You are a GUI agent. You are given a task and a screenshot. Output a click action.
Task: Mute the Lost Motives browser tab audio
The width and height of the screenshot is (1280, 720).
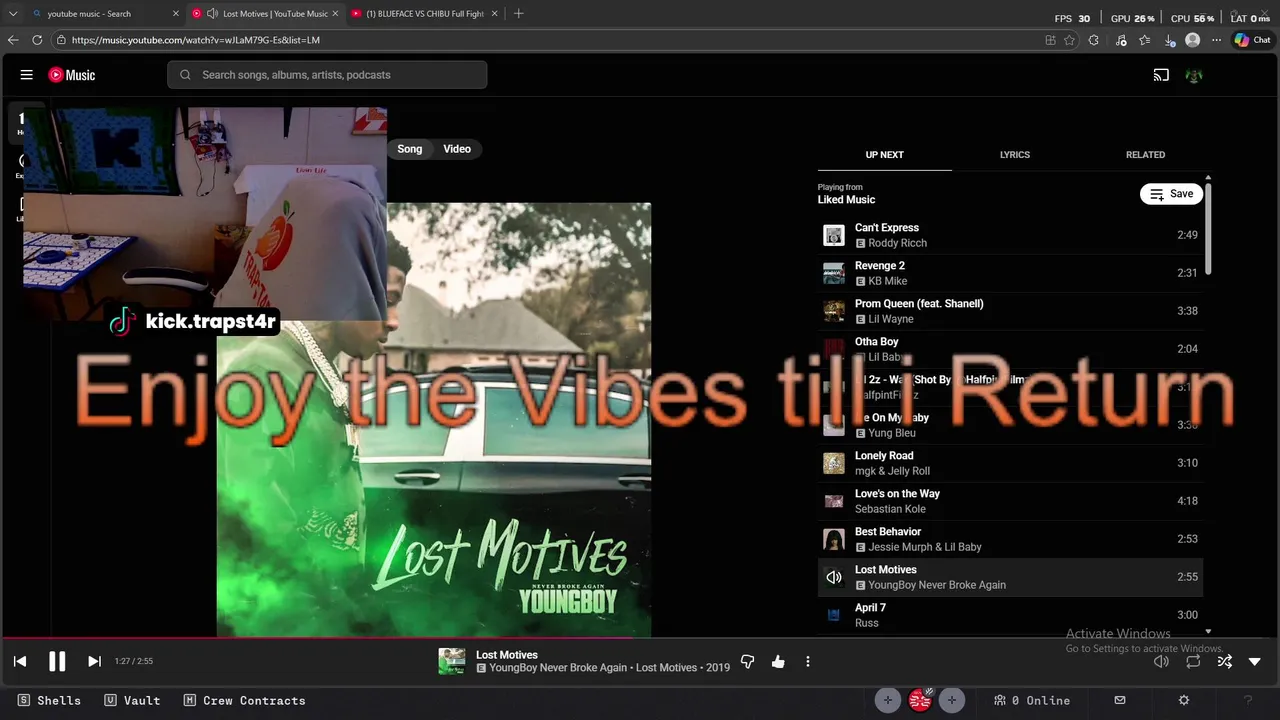(212, 14)
